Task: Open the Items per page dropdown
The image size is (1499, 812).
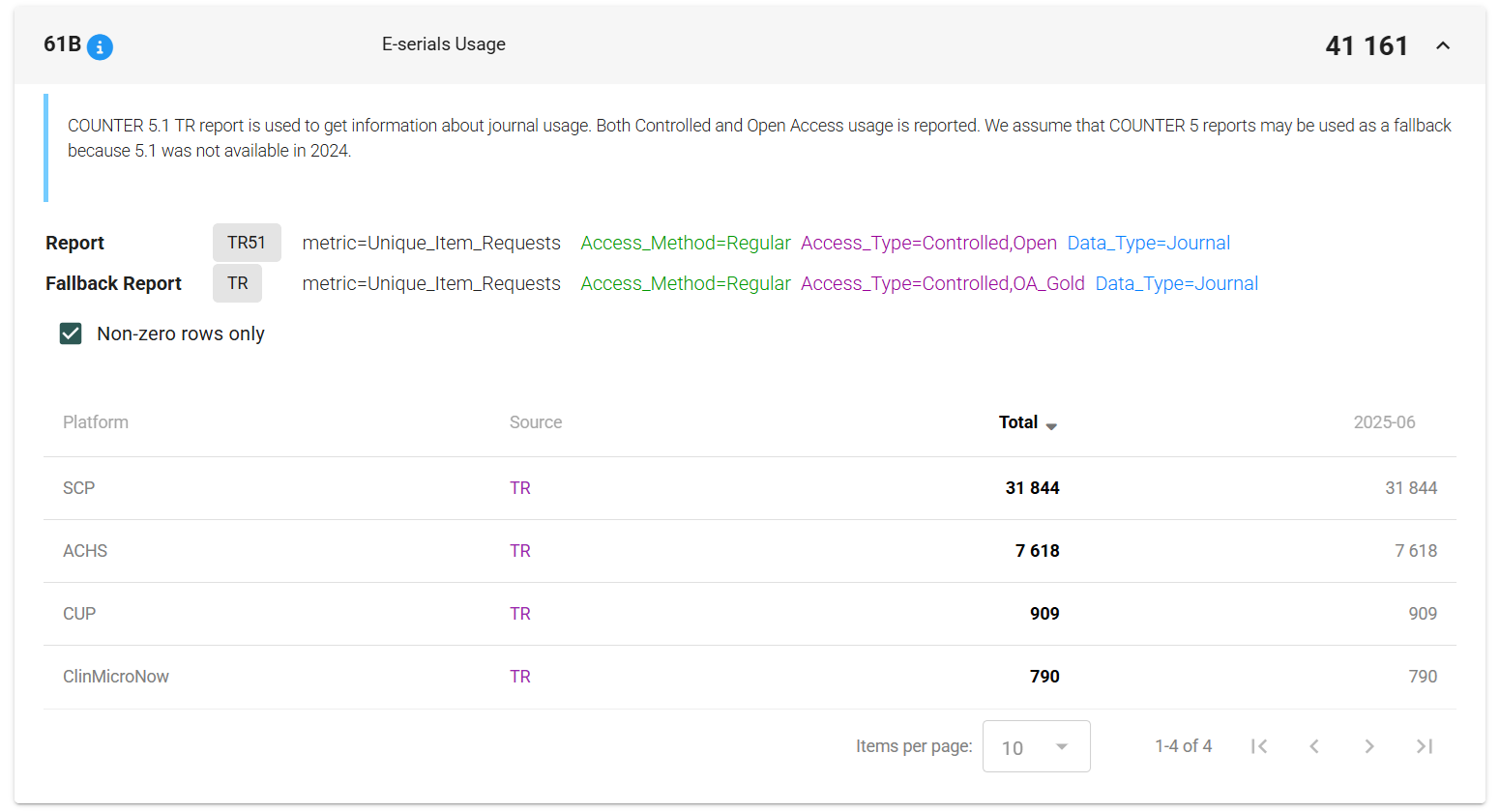Action: (x=1036, y=746)
